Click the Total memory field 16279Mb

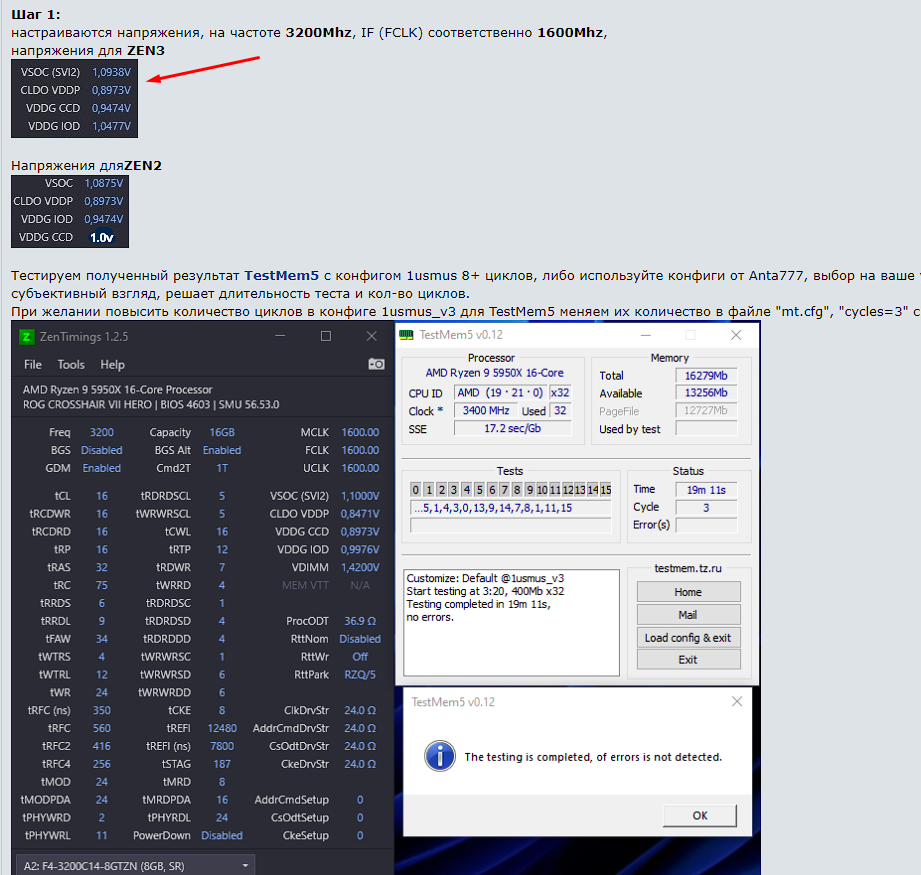pos(706,376)
